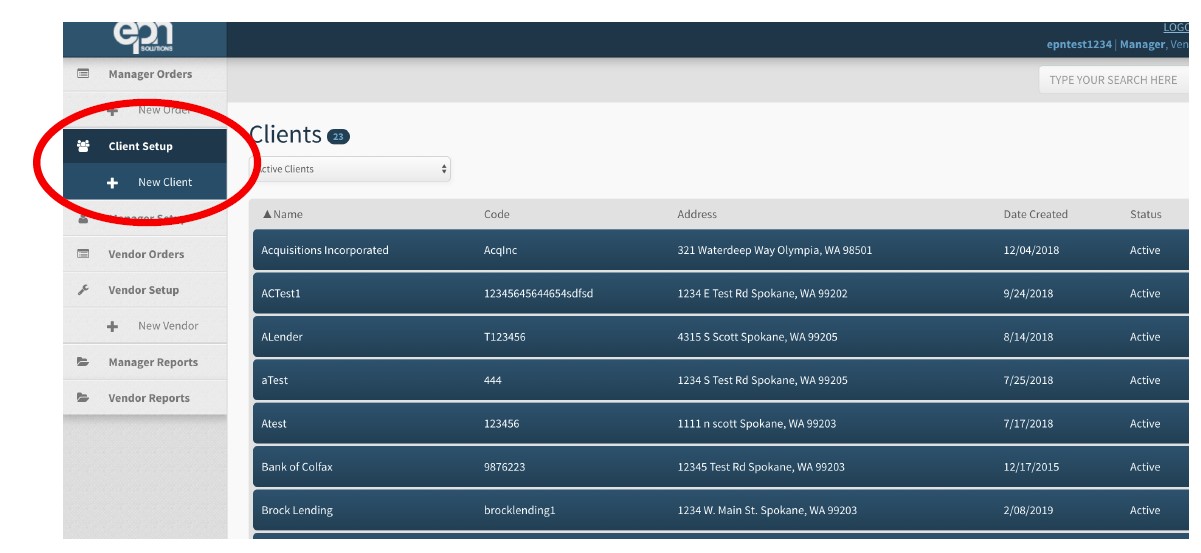The image size is (1201, 553).
Task: Open the ALender client row
Action: click(x=721, y=337)
